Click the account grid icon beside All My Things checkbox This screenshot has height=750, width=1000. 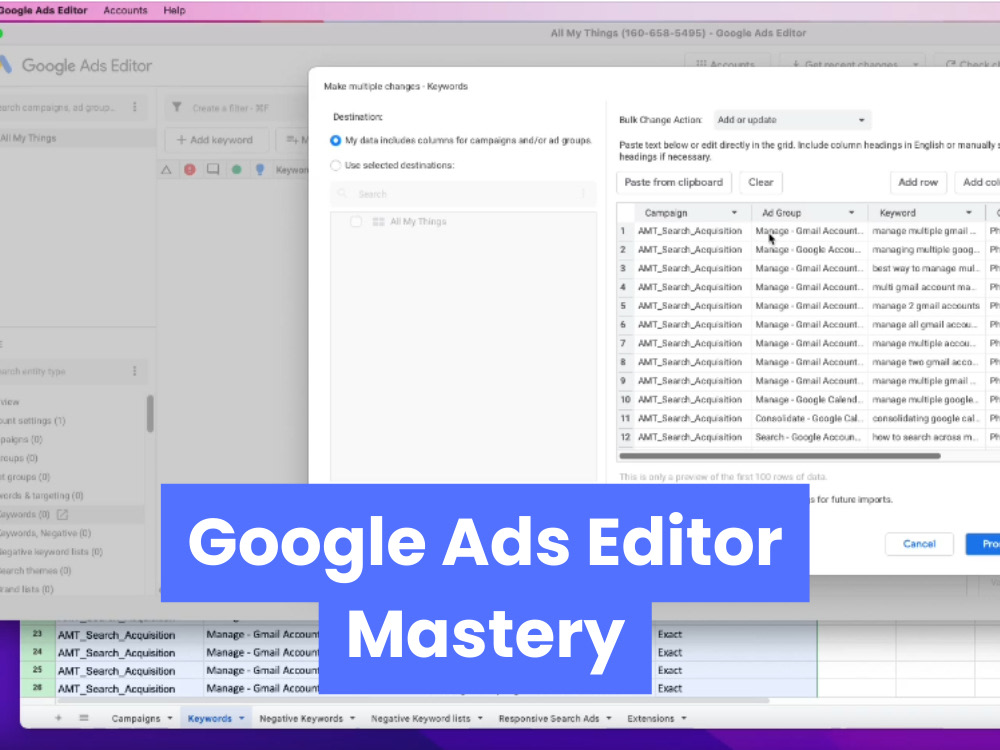click(378, 221)
